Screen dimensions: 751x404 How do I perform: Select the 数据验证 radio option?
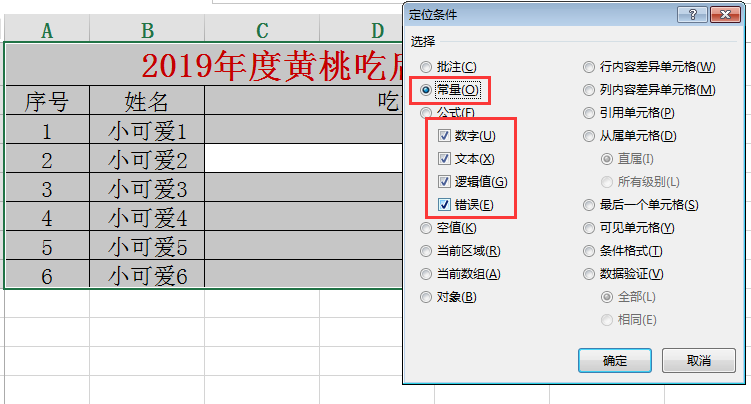pyautogui.click(x=590, y=274)
